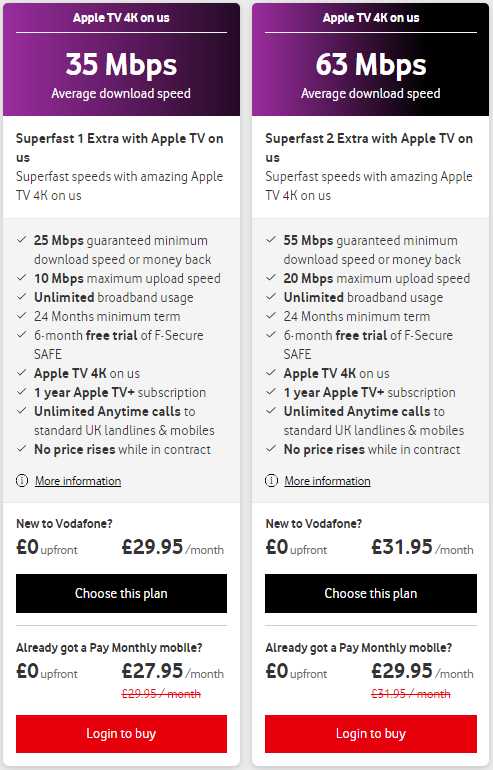Open More information for the 63 Mbps plan
This screenshot has width=493, height=770.
[328, 481]
